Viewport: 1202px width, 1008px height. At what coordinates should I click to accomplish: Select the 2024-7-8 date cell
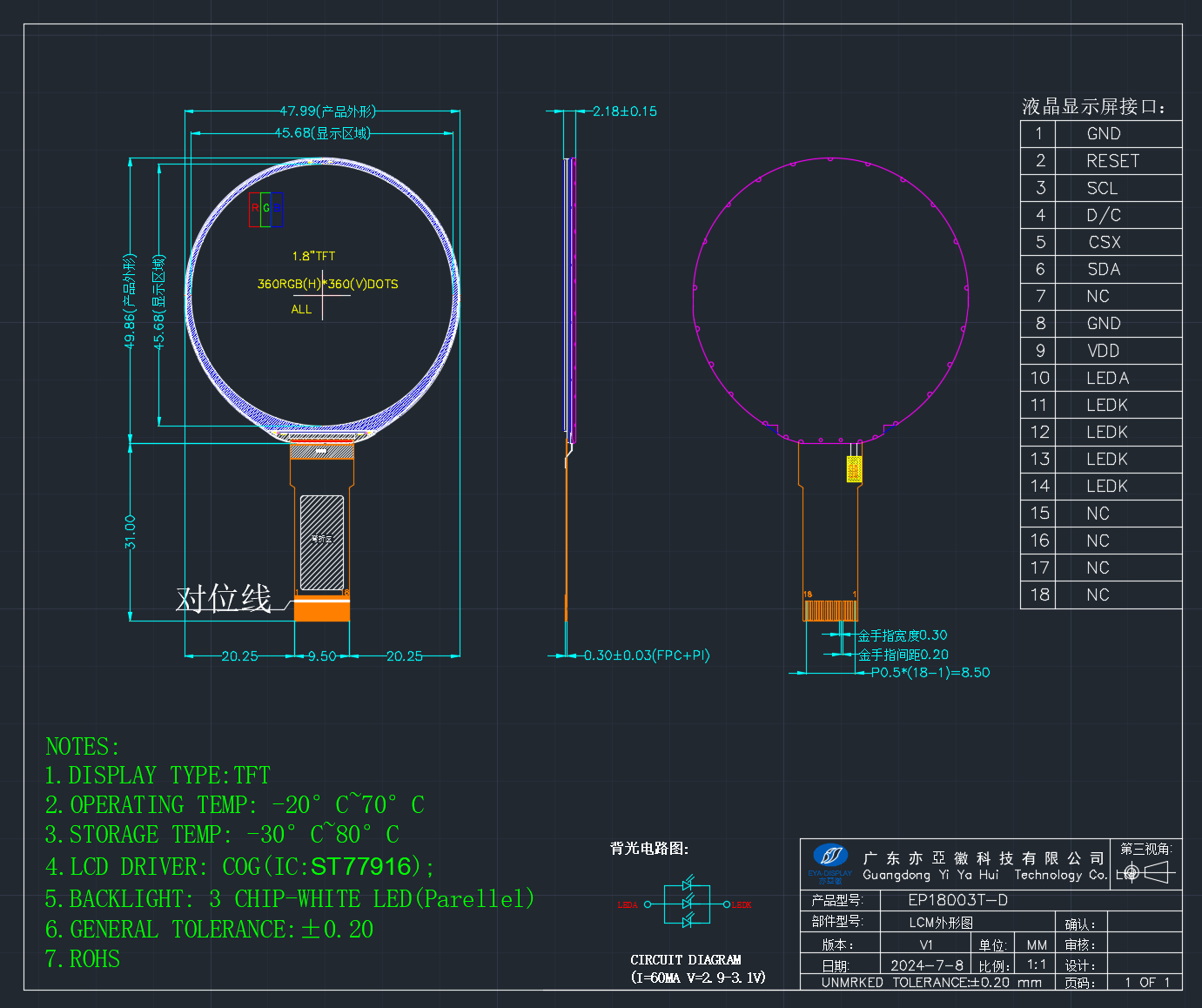(927, 965)
